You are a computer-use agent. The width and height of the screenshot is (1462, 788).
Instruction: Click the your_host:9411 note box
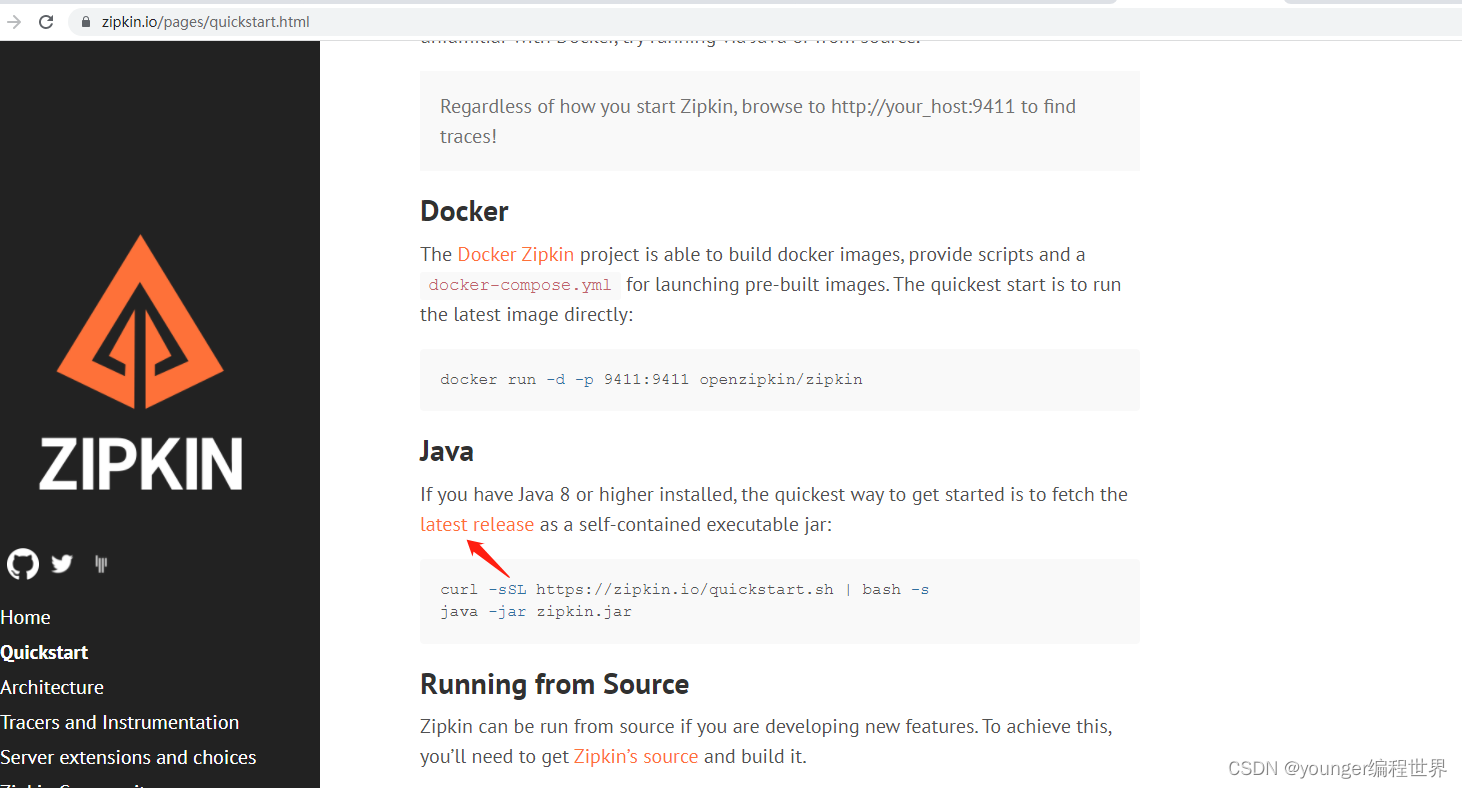pos(780,121)
